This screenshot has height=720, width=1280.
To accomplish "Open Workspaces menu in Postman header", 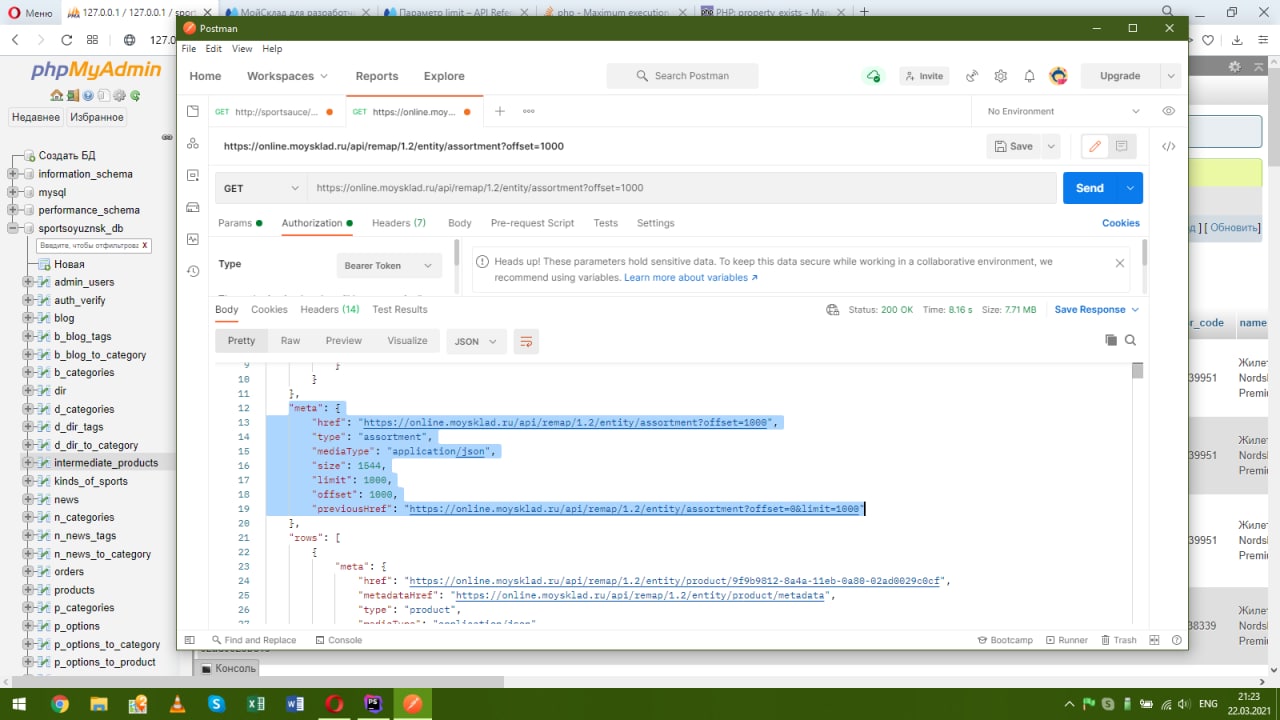I will (x=287, y=76).
